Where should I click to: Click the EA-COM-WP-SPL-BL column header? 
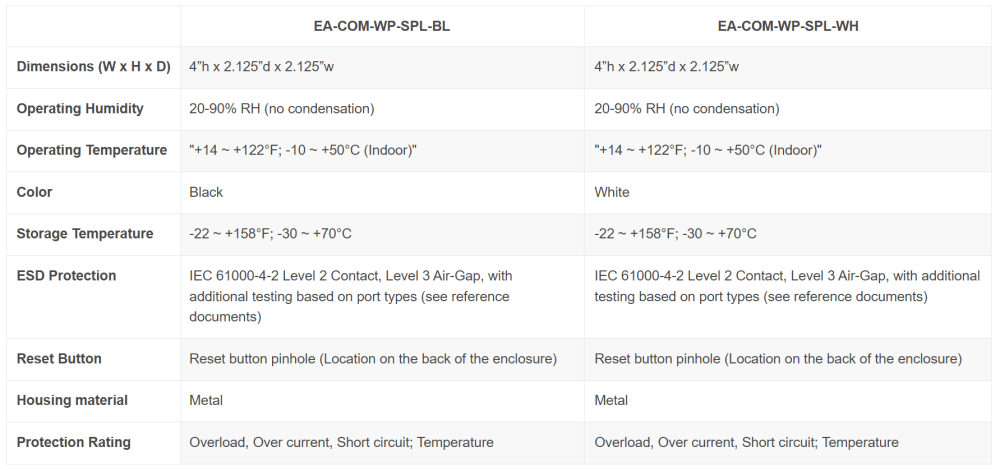pos(381,27)
